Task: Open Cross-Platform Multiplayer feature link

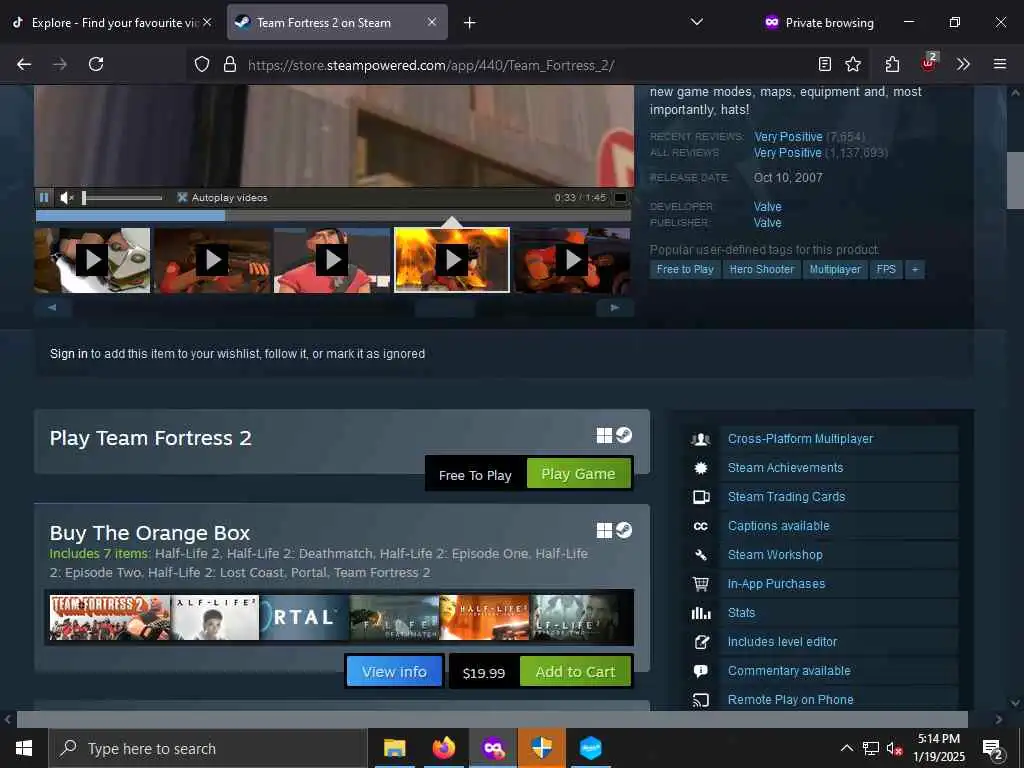Action: click(800, 439)
